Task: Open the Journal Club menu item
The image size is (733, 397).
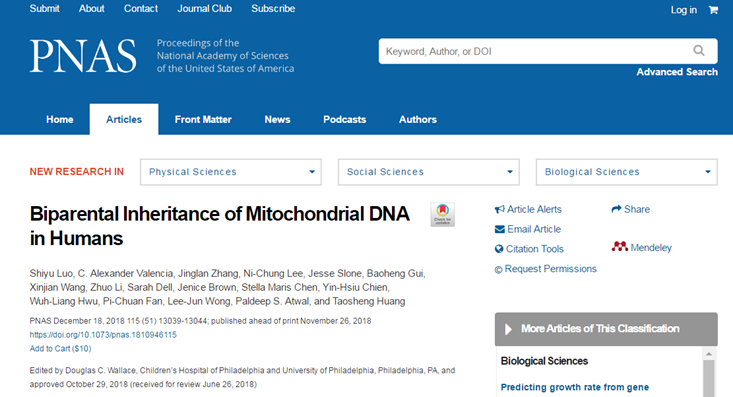Action: pyautogui.click(x=204, y=8)
